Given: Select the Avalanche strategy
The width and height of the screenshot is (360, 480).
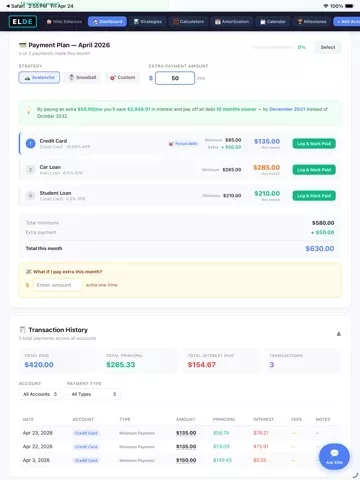Looking at the screenshot, I should [x=39, y=77].
